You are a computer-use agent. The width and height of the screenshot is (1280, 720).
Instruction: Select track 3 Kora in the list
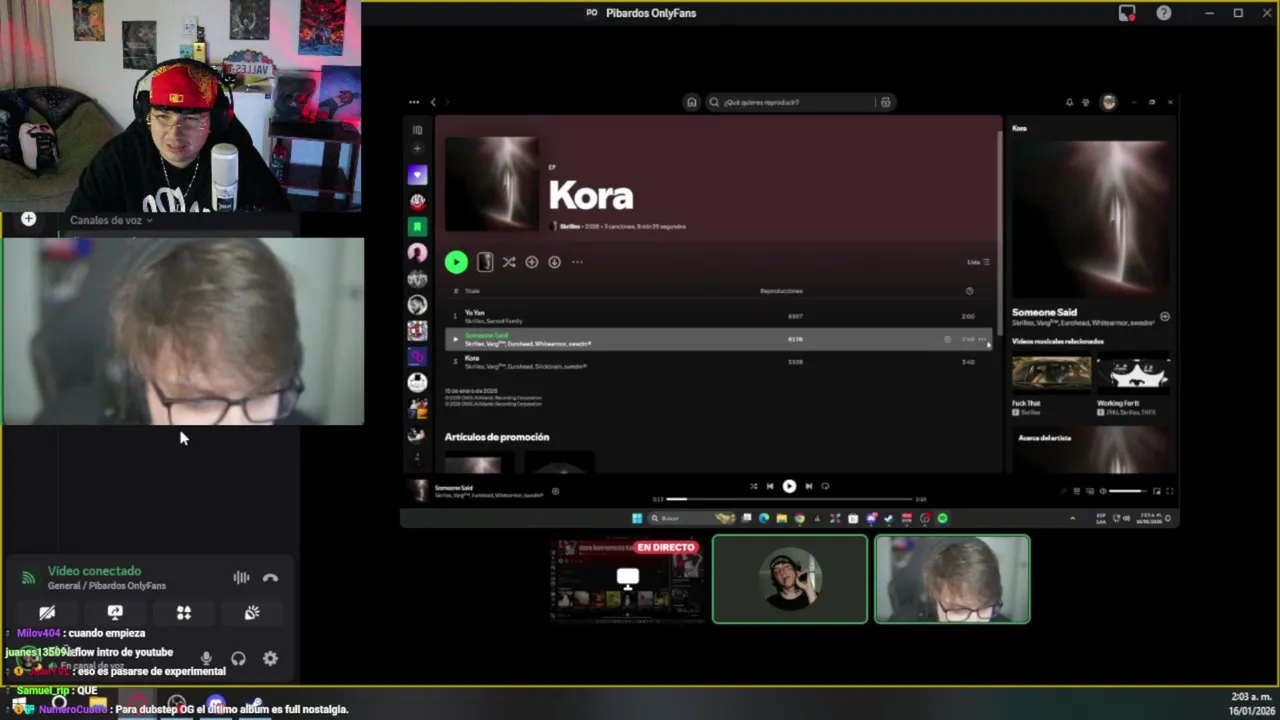click(x=718, y=361)
